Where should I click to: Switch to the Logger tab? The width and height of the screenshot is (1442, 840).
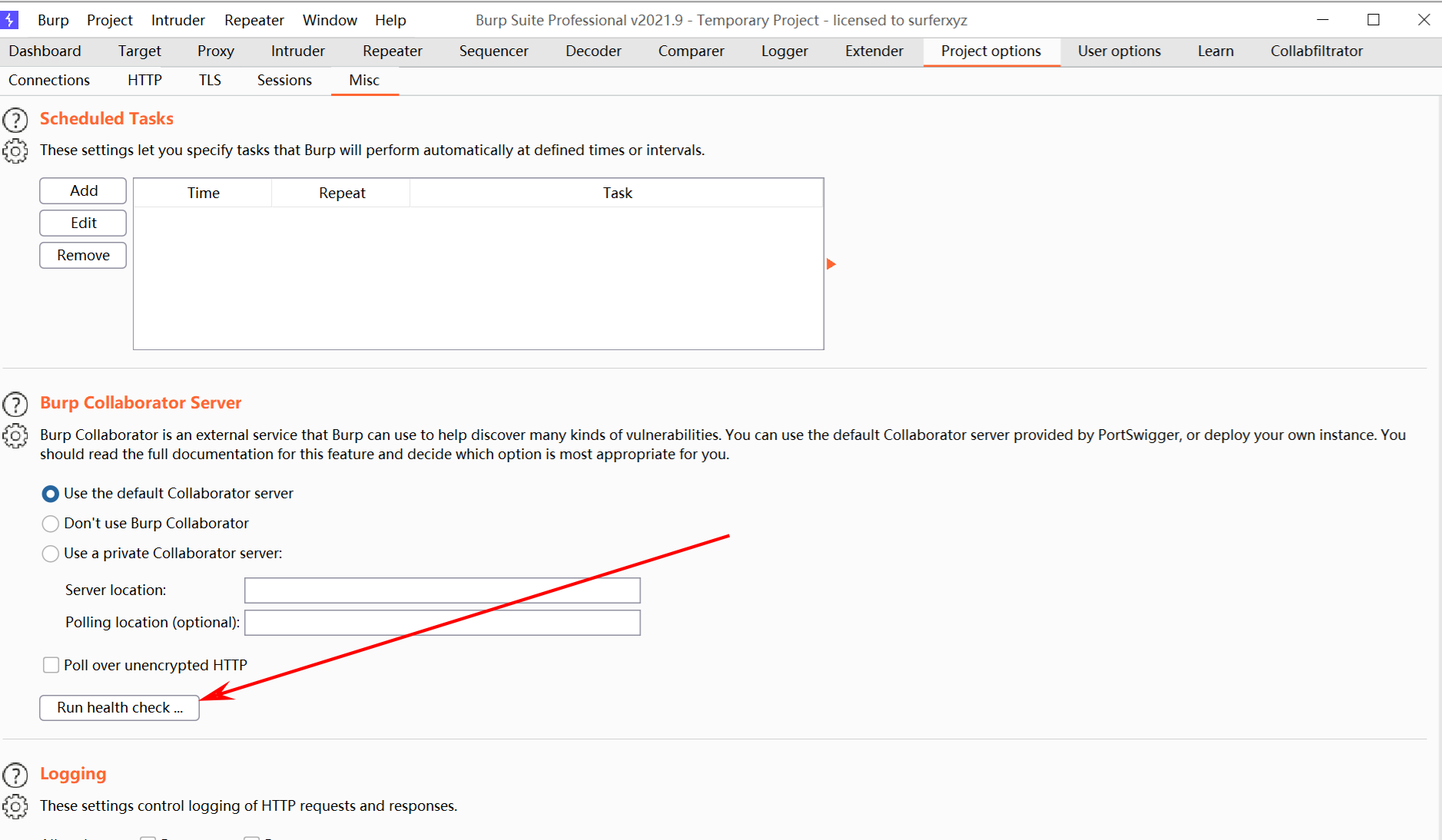point(784,51)
